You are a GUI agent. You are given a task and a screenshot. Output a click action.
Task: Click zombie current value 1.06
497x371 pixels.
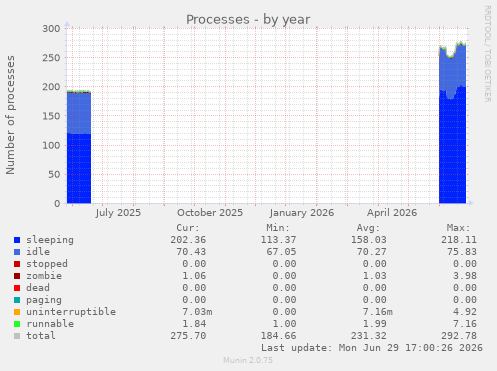coord(194,276)
